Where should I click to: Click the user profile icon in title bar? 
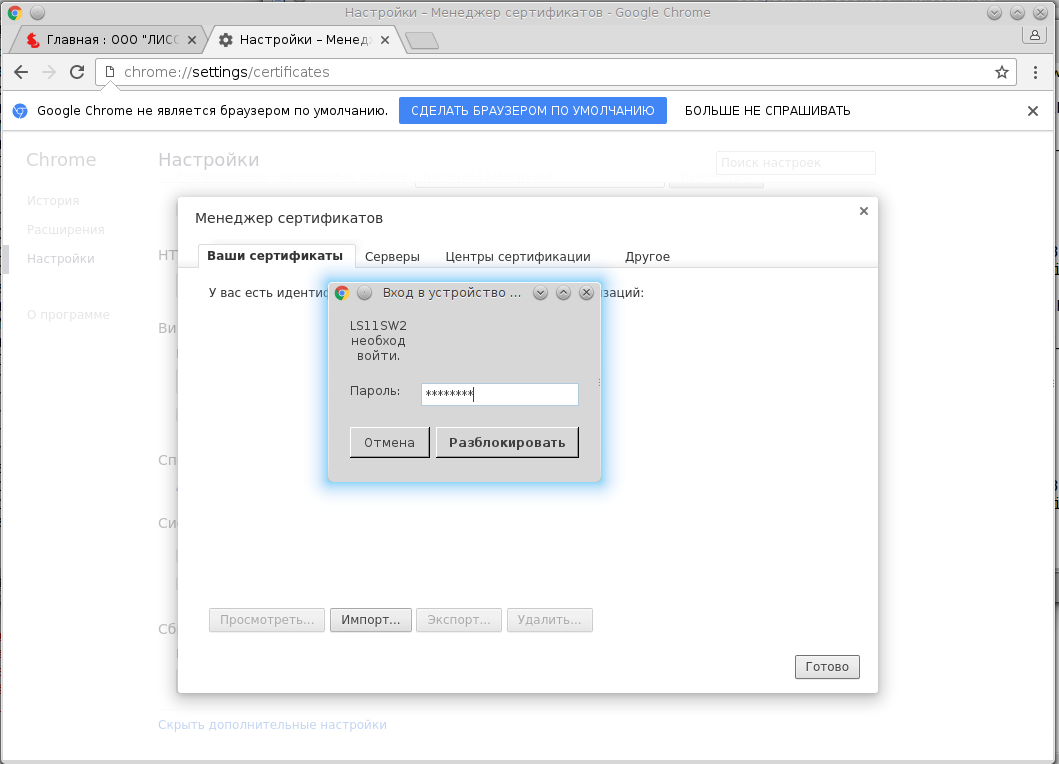coord(1034,36)
